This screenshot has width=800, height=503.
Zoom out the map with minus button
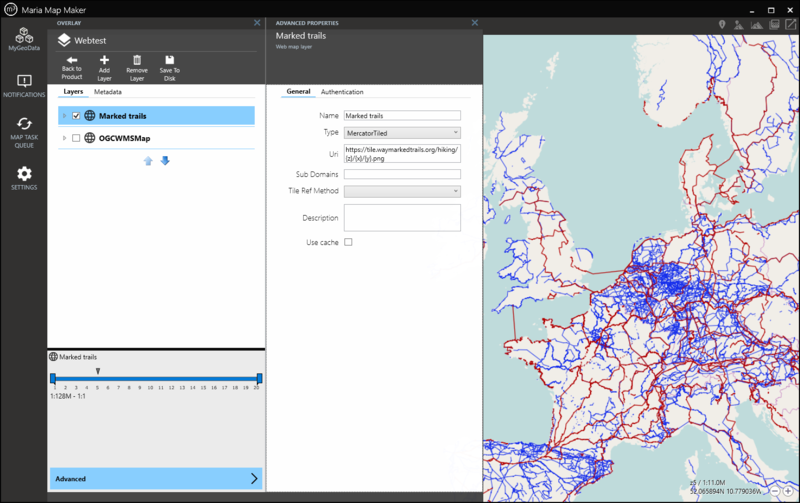coord(774,491)
